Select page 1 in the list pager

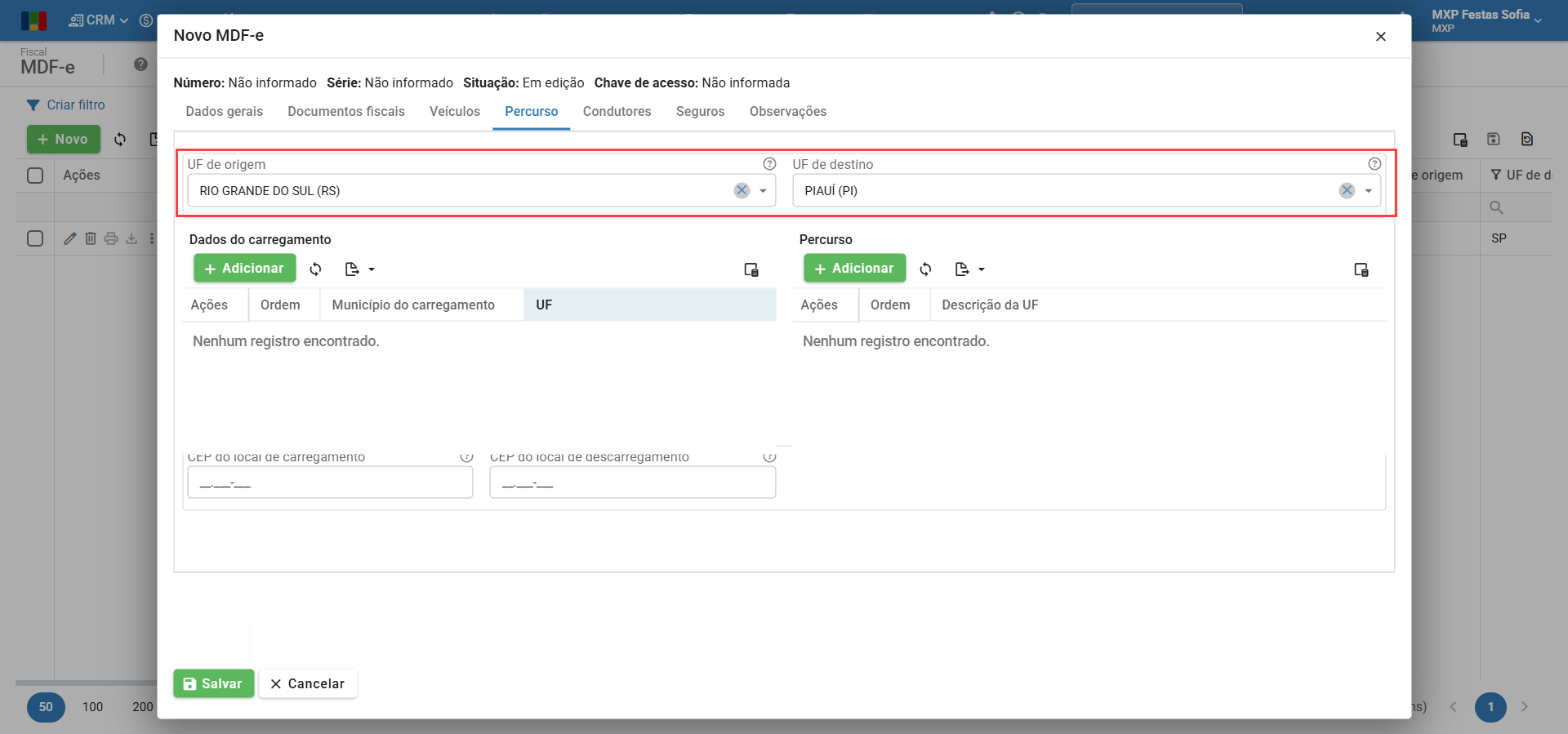pos(1490,707)
